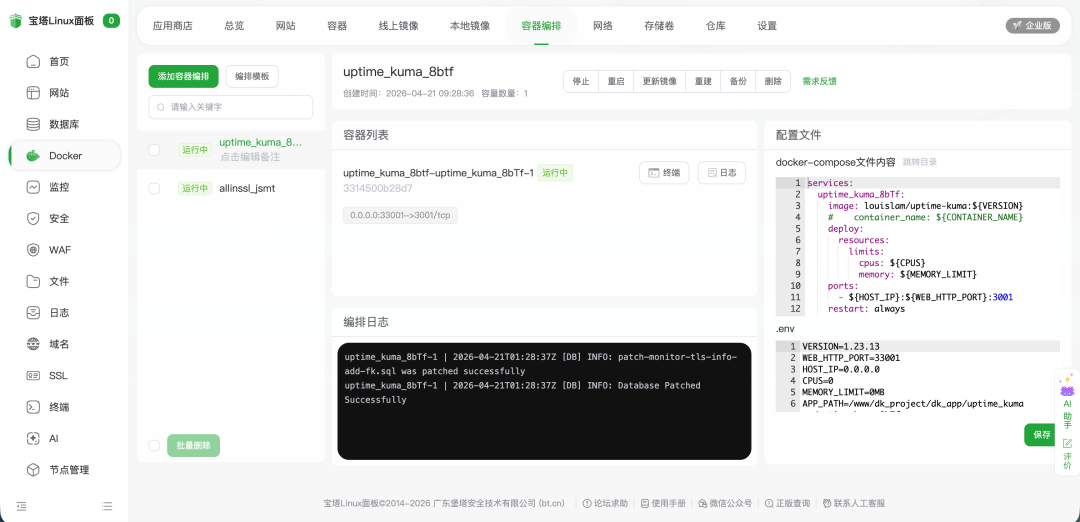Click 点击编辑备注 under uptime_kuma

pos(249,157)
